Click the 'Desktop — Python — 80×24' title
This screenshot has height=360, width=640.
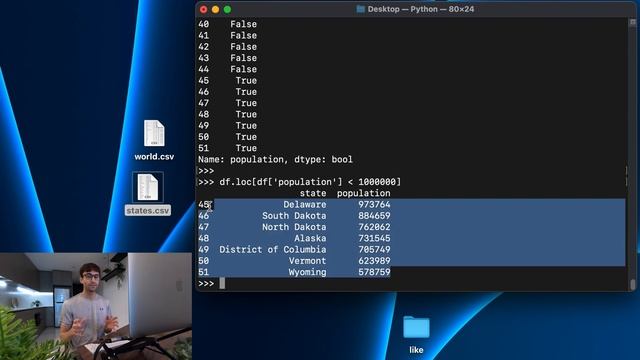pos(421,9)
